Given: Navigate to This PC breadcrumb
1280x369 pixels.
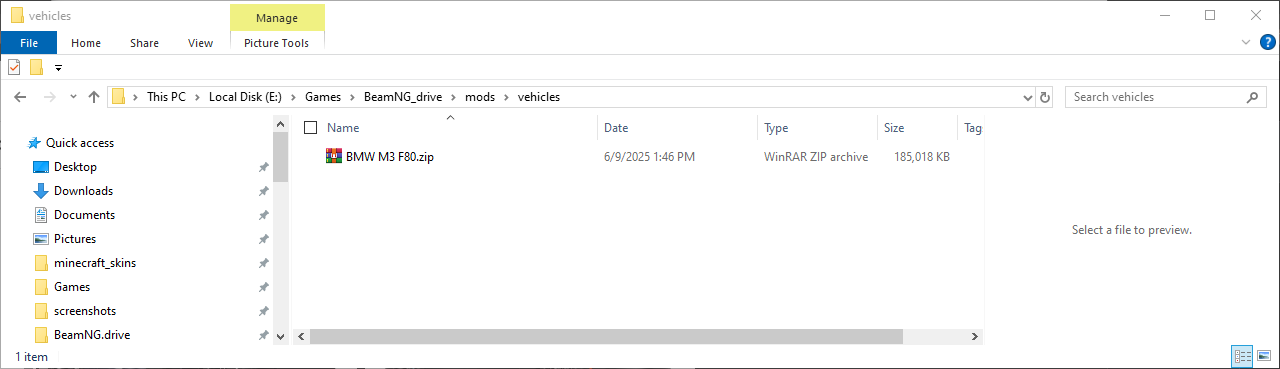Looking at the screenshot, I should [x=166, y=97].
